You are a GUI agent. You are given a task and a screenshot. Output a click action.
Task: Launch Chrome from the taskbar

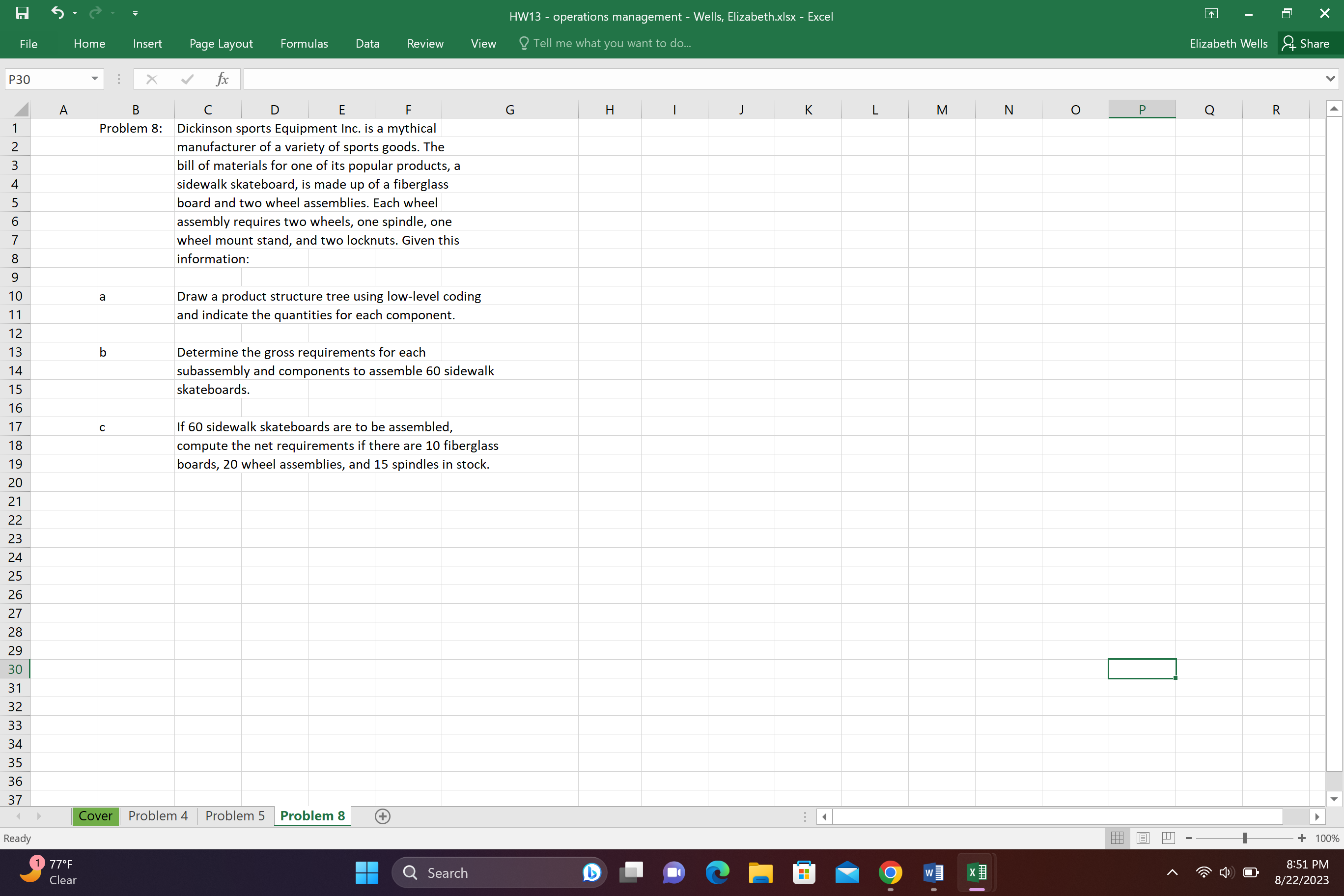(890, 872)
